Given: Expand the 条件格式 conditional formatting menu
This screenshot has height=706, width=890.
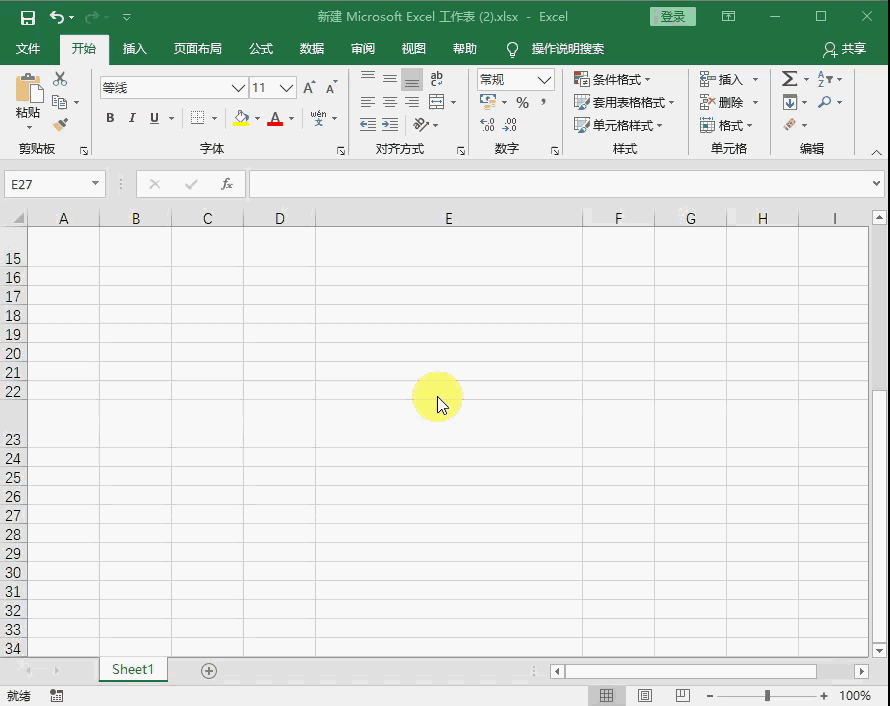Looking at the screenshot, I should click(612, 79).
